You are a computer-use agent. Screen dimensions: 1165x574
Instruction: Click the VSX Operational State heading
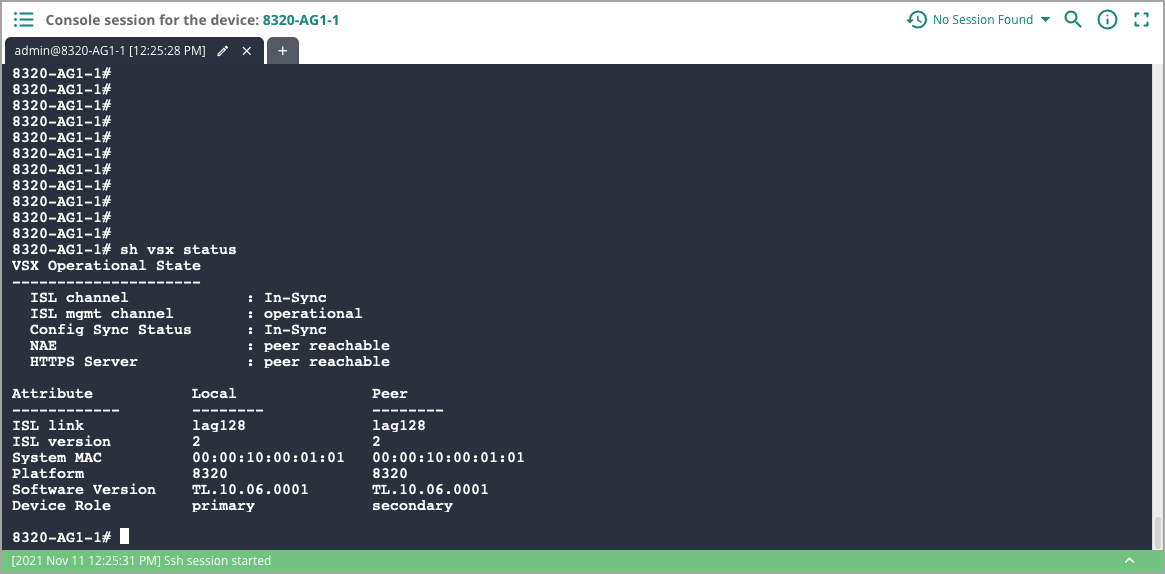pos(106,265)
